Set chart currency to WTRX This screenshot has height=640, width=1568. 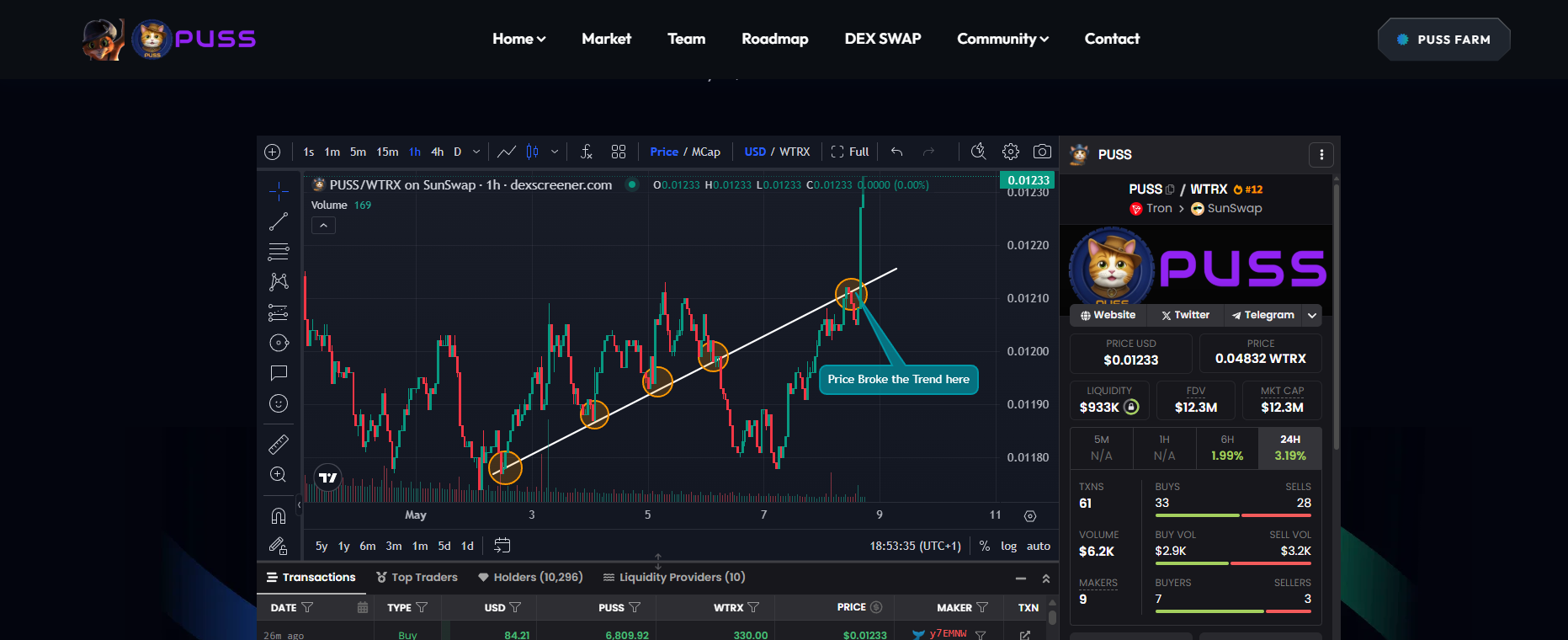(795, 152)
